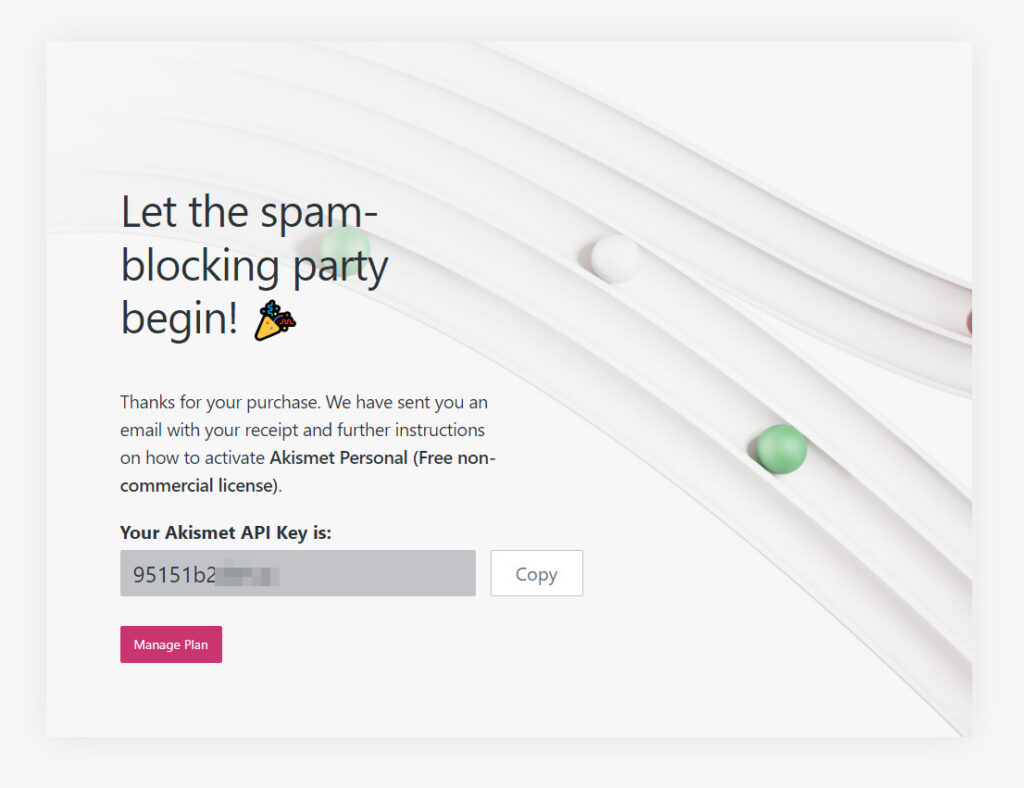Click the white marble on the upper track
This screenshot has height=788, width=1024.
pyautogui.click(x=614, y=258)
